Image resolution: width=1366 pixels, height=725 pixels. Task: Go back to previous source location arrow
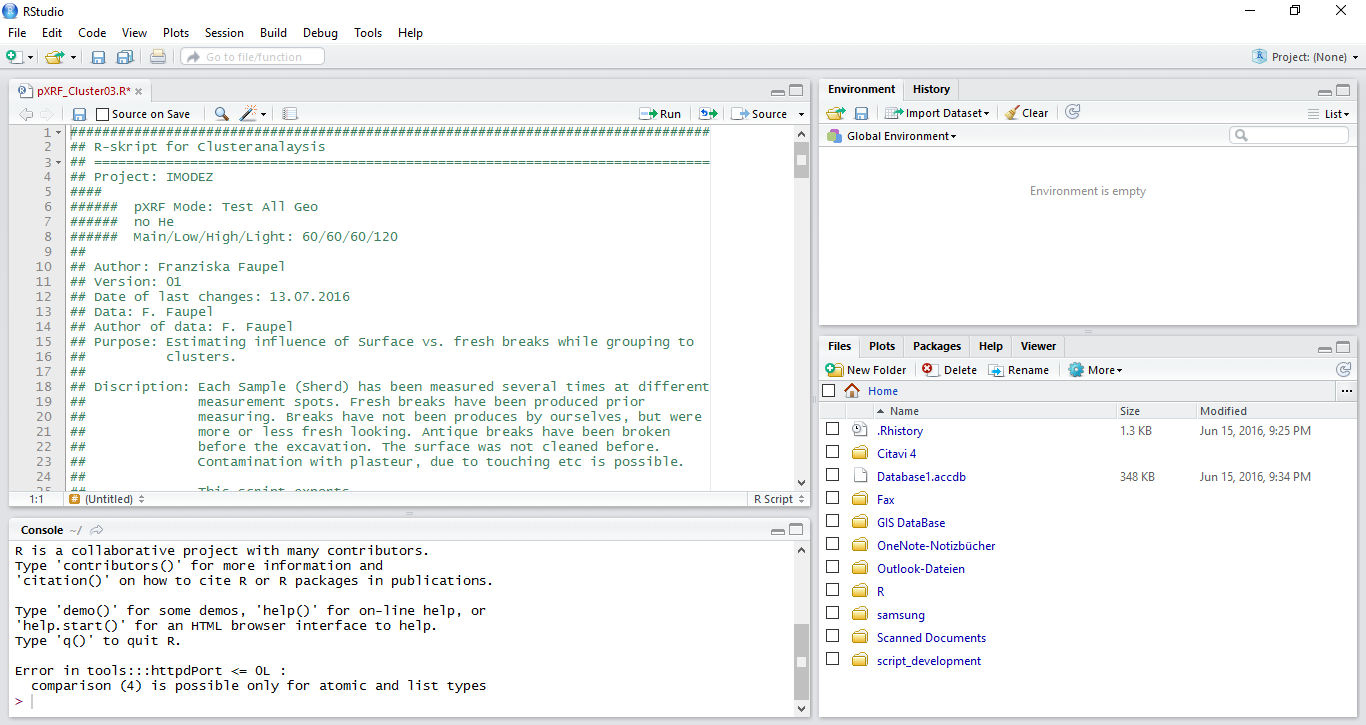[x=26, y=114]
